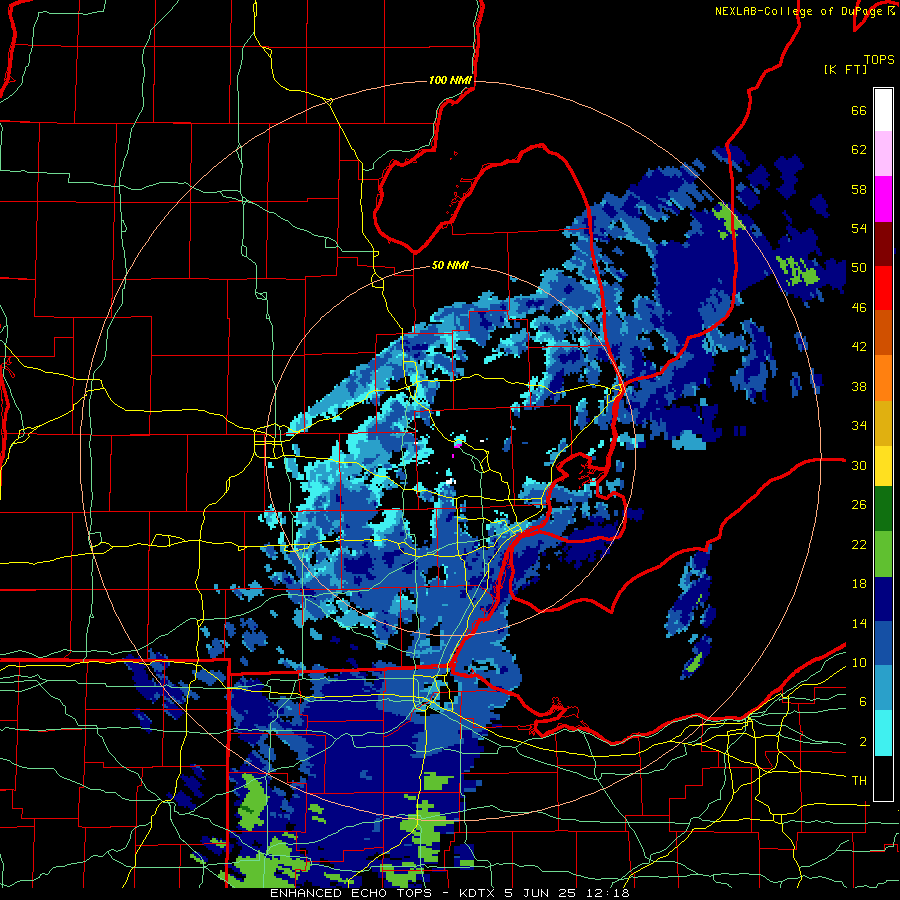Viewport: 900px width, 900px height.
Task: Select the yellow 34 kft legend swatch
Action: pos(883,465)
